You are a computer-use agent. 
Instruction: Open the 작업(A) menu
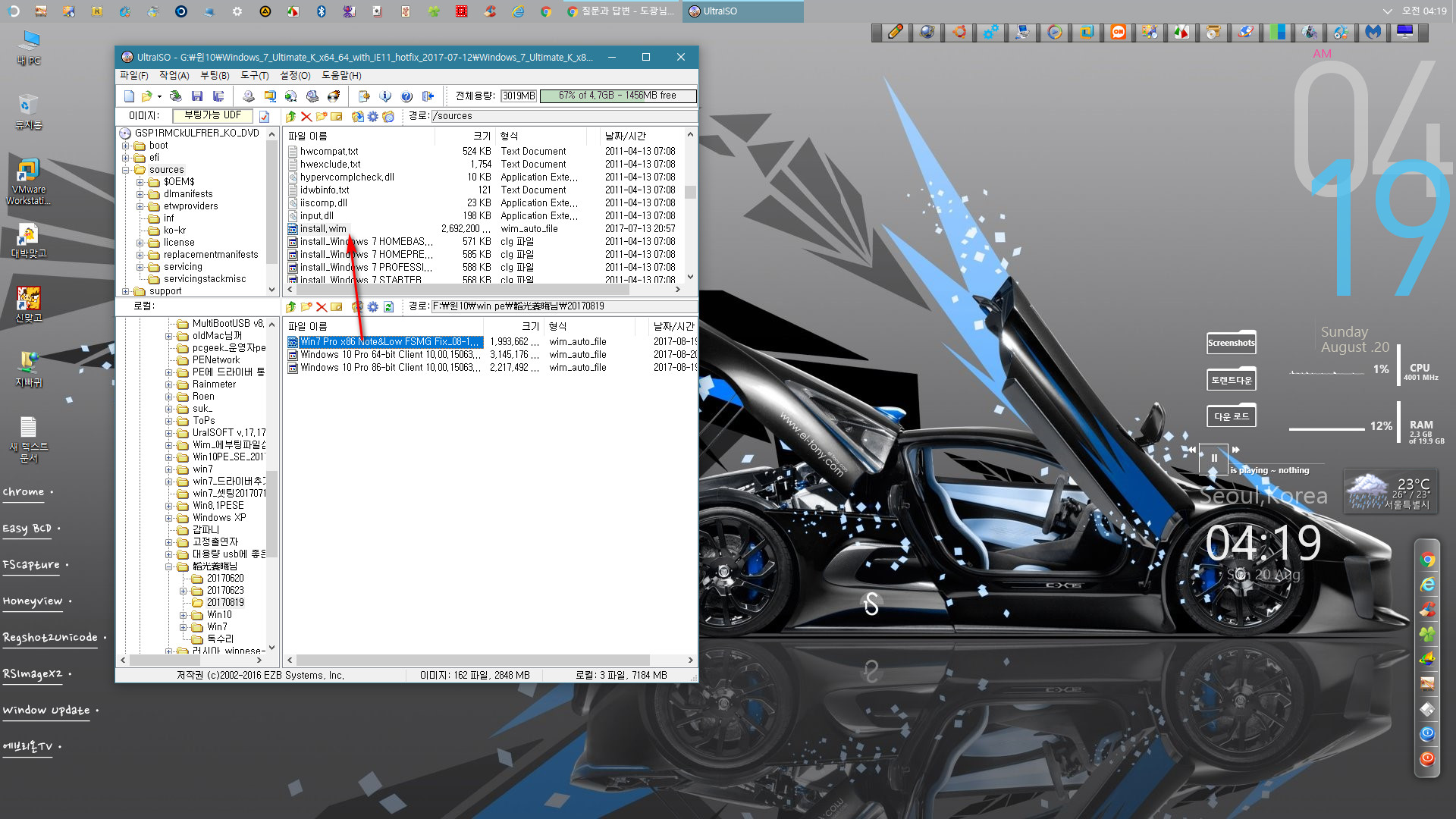[x=174, y=76]
